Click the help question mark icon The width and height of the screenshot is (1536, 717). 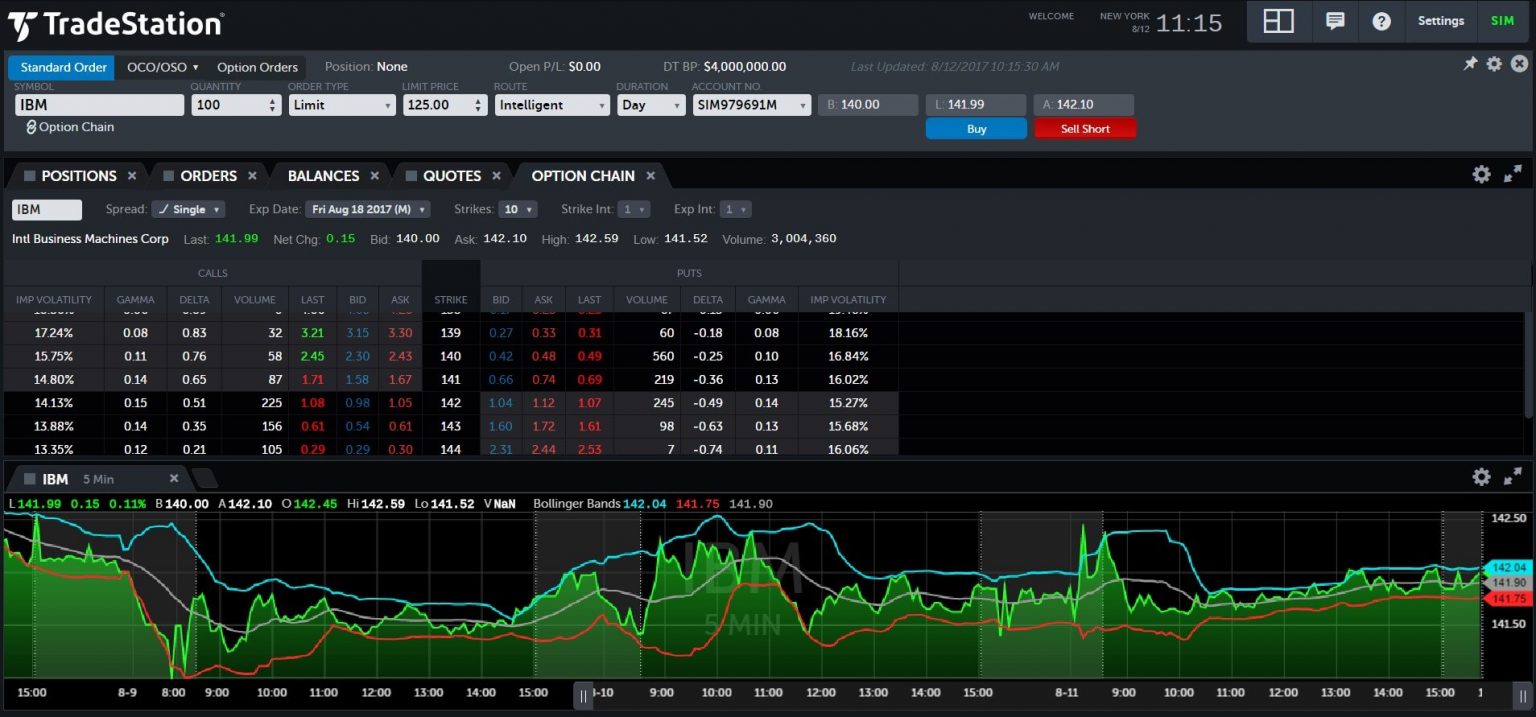pos(1381,21)
